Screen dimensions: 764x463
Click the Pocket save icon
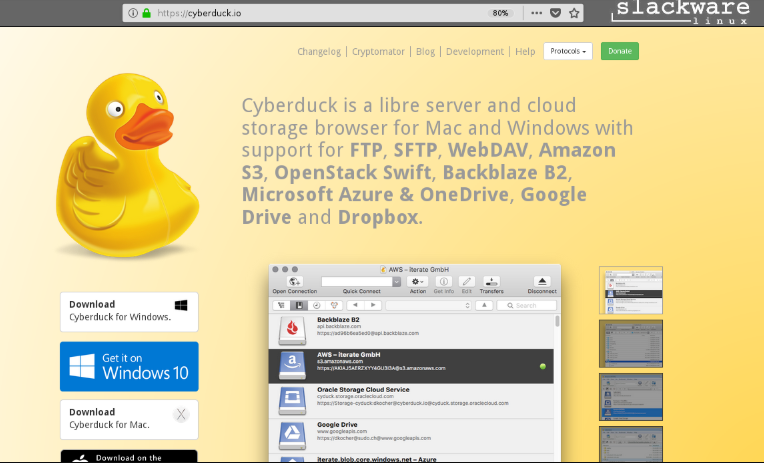click(555, 13)
